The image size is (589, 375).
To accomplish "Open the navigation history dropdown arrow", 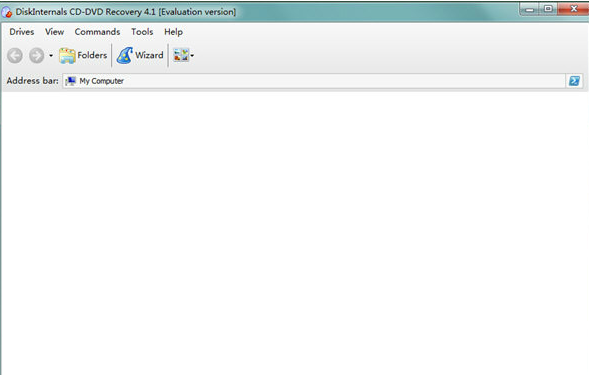I will point(51,56).
